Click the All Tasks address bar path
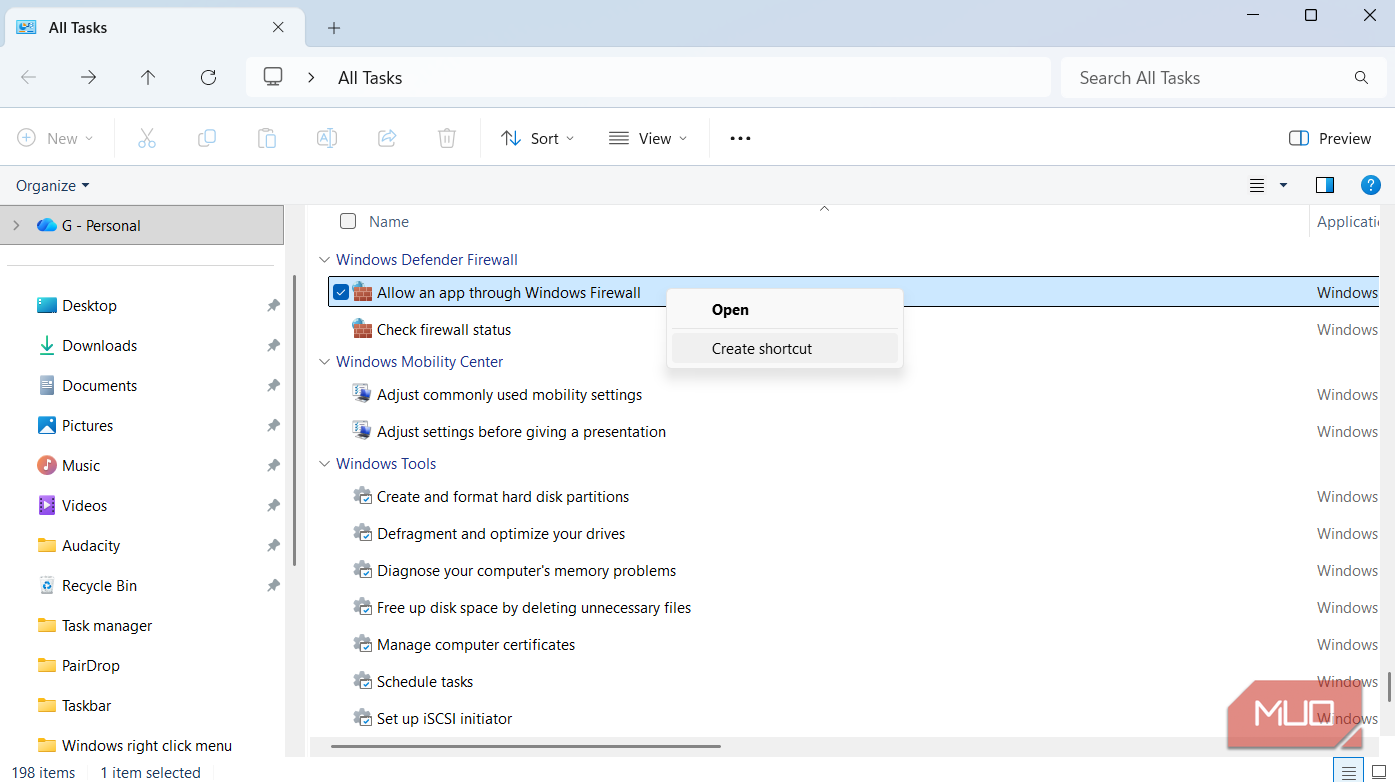Viewport: 1395px width, 782px height. point(370,78)
